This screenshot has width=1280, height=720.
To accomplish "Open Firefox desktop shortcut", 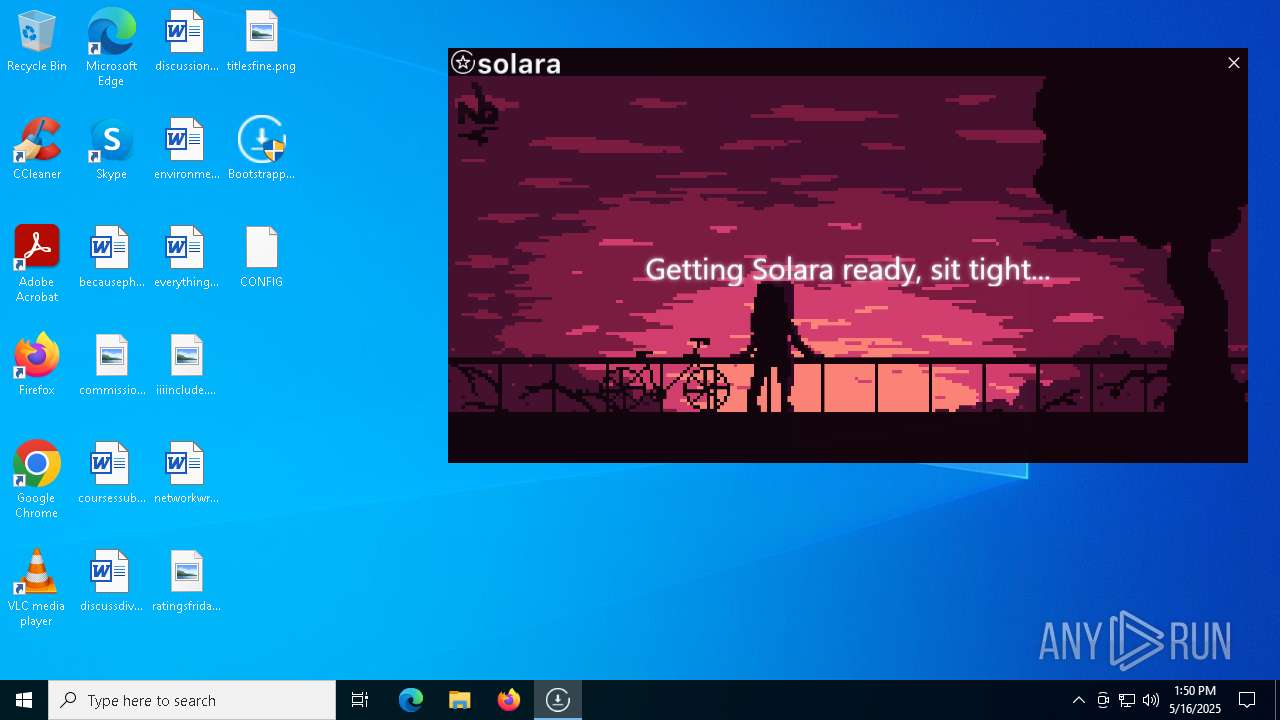I will 37,365.
